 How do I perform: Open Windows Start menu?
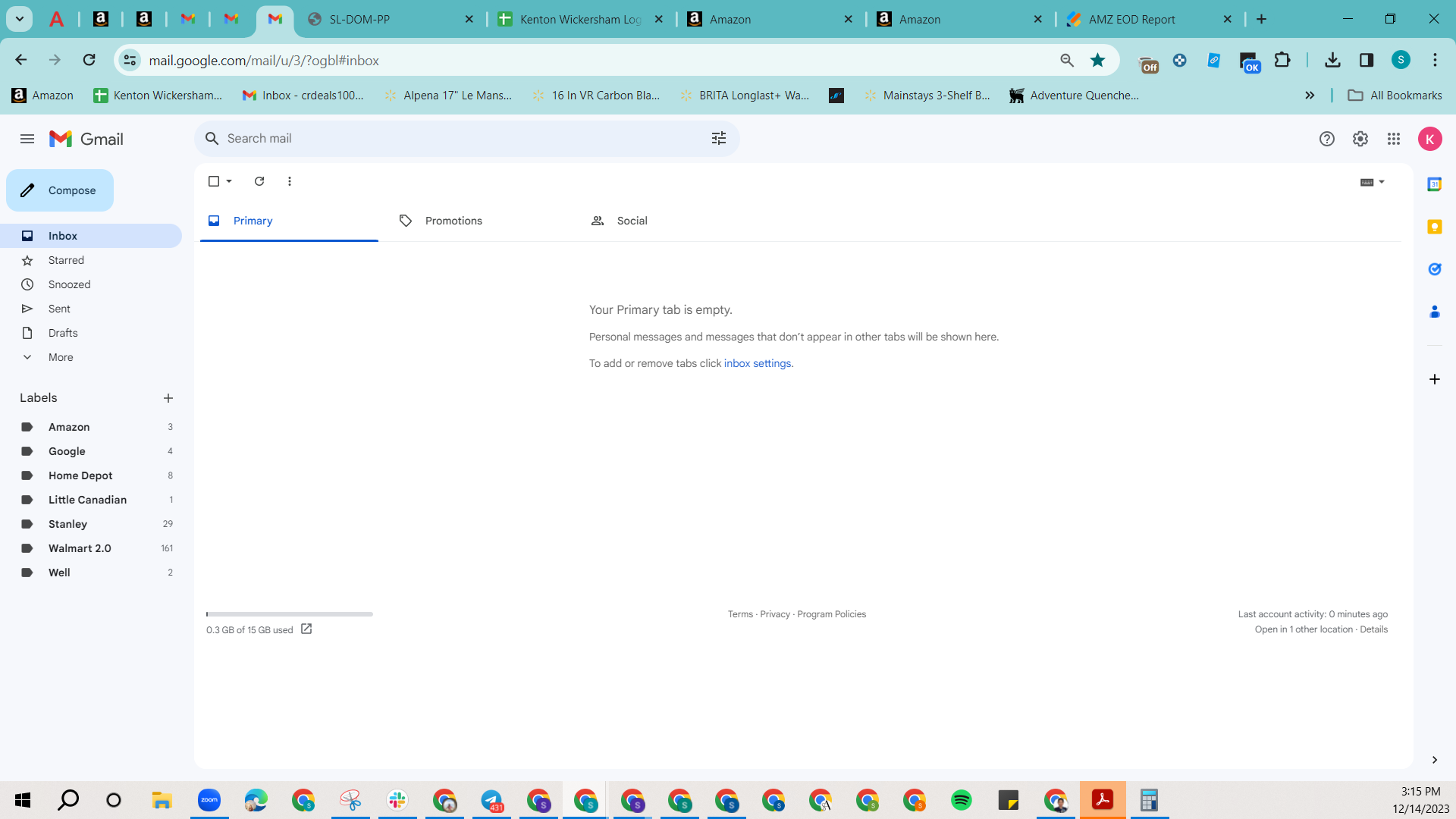[x=23, y=800]
